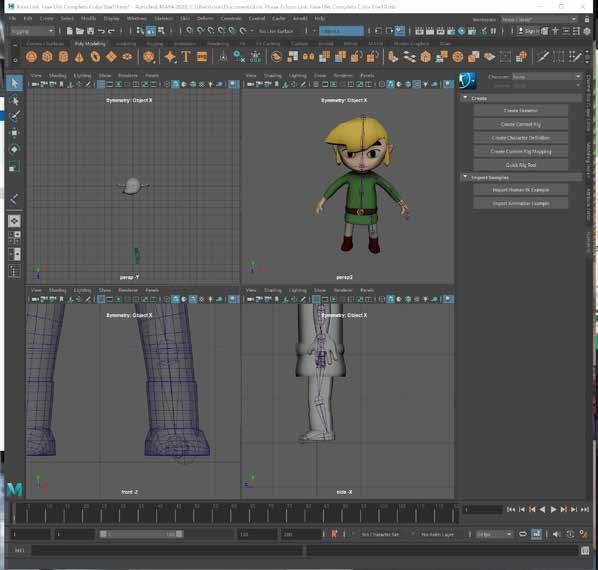Click the Undo arrow icon

101,31
